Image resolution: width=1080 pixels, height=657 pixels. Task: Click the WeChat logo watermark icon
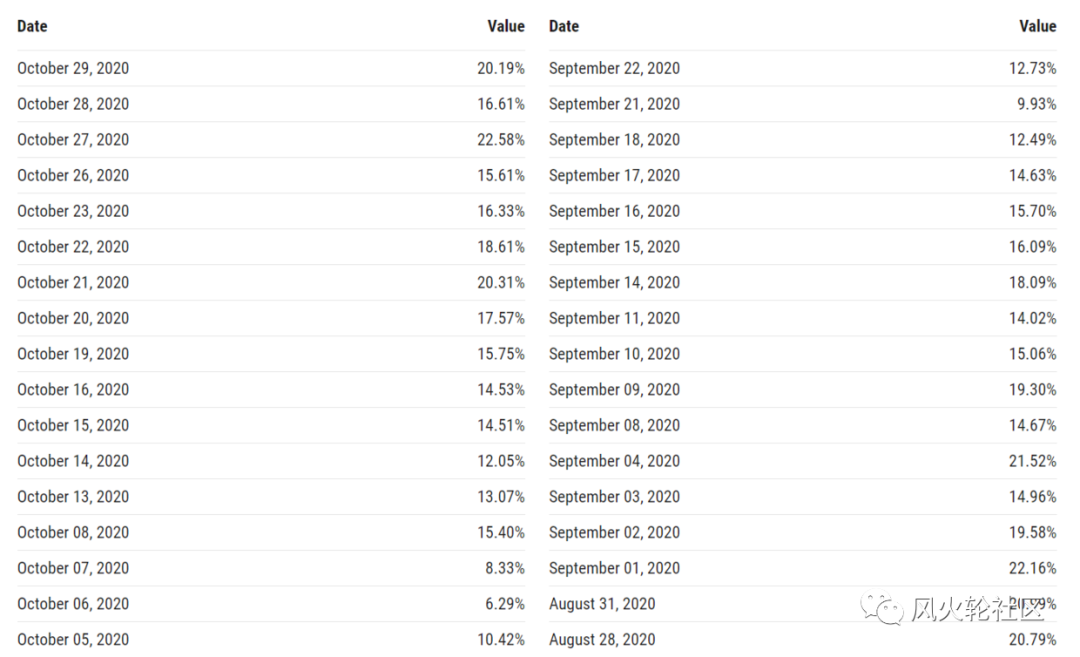pos(882,607)
